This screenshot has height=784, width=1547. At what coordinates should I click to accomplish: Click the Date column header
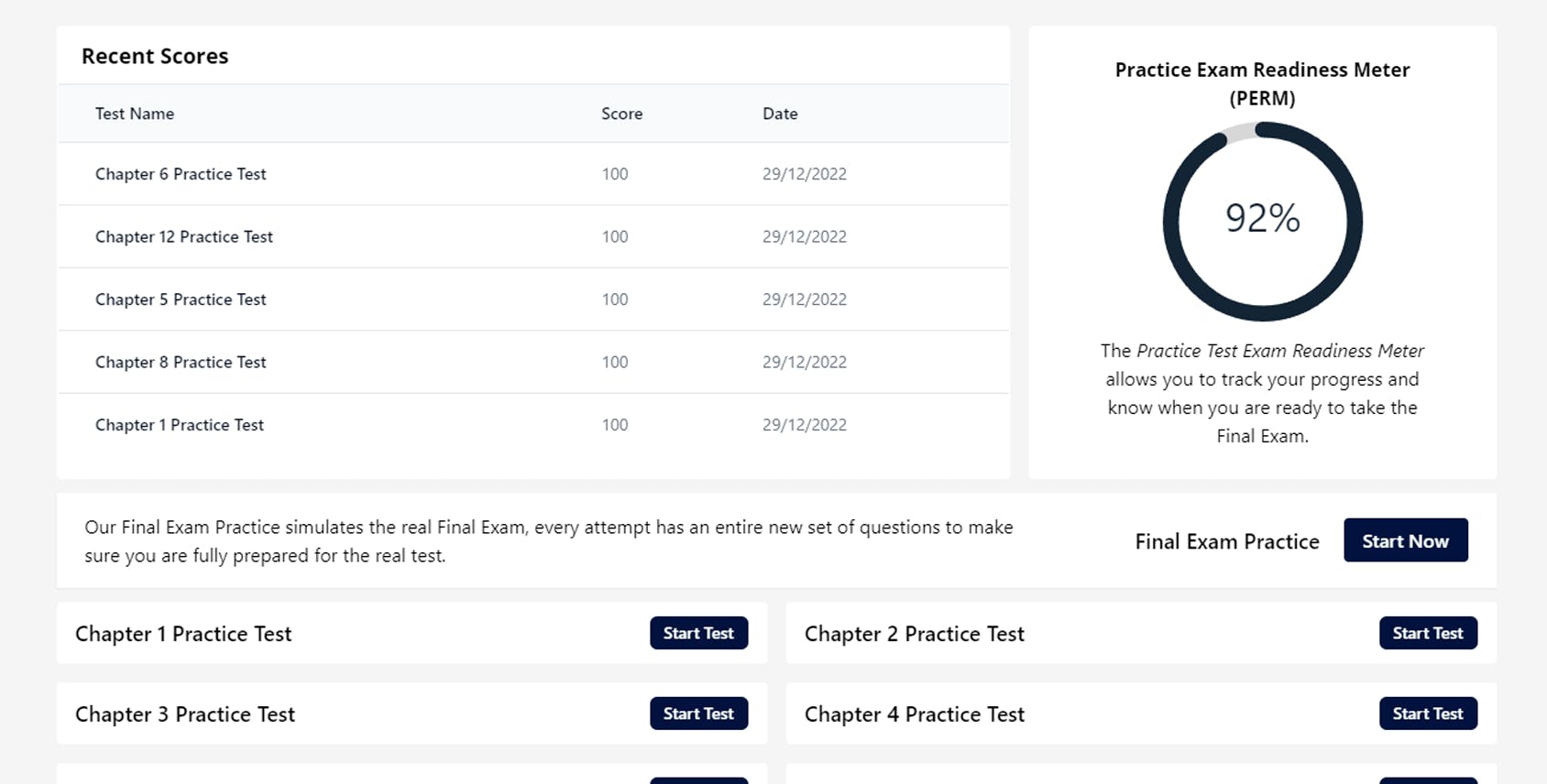pos(780,114)
